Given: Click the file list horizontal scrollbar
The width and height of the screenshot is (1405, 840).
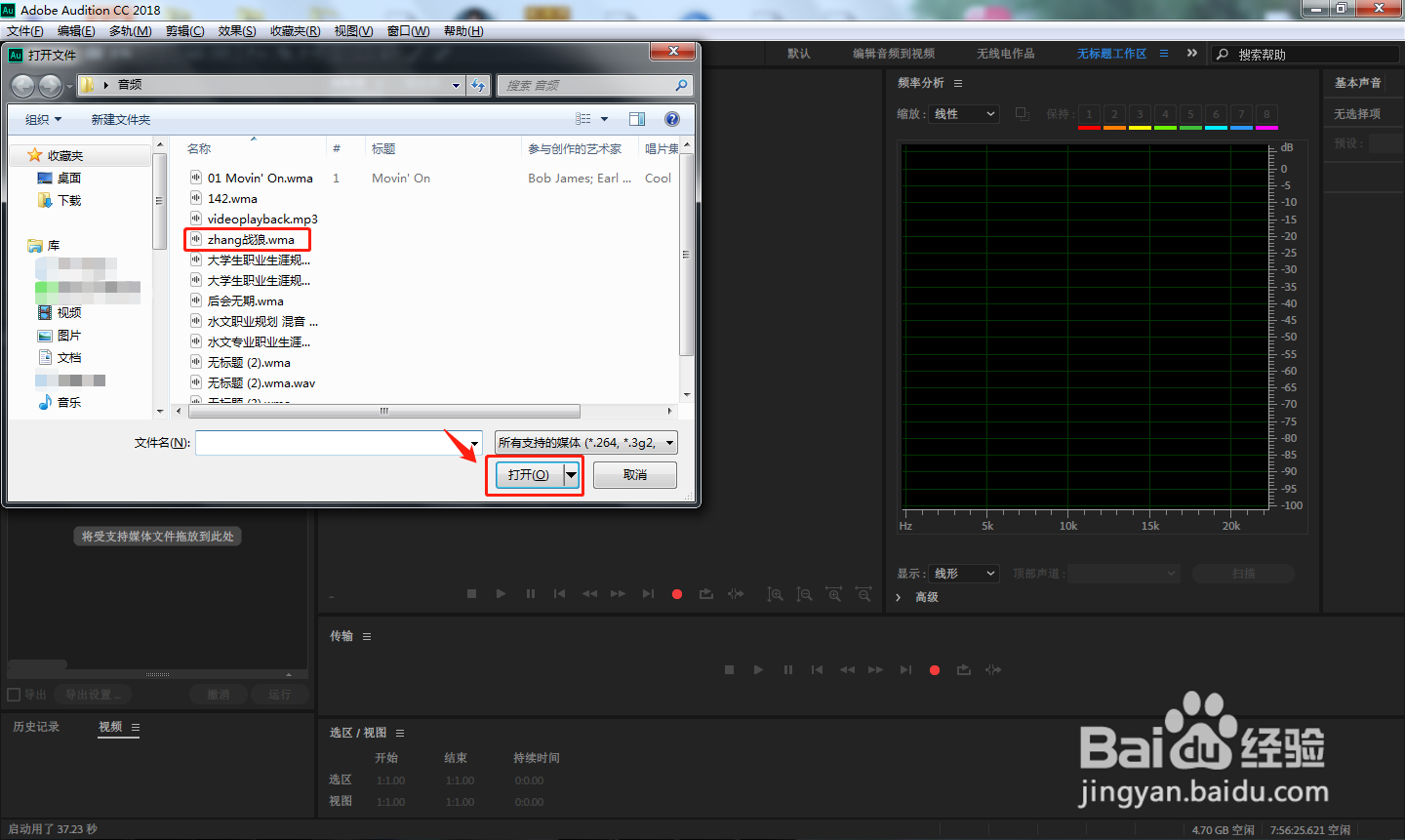Looking at the screenshot, I should (x=383, y=411).
